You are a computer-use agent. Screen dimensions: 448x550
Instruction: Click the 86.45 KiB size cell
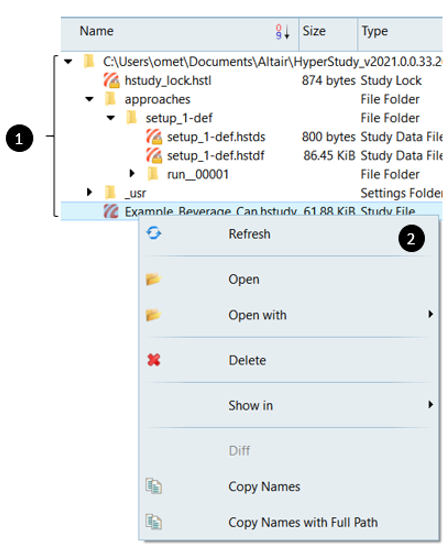[x=329, y=155]
